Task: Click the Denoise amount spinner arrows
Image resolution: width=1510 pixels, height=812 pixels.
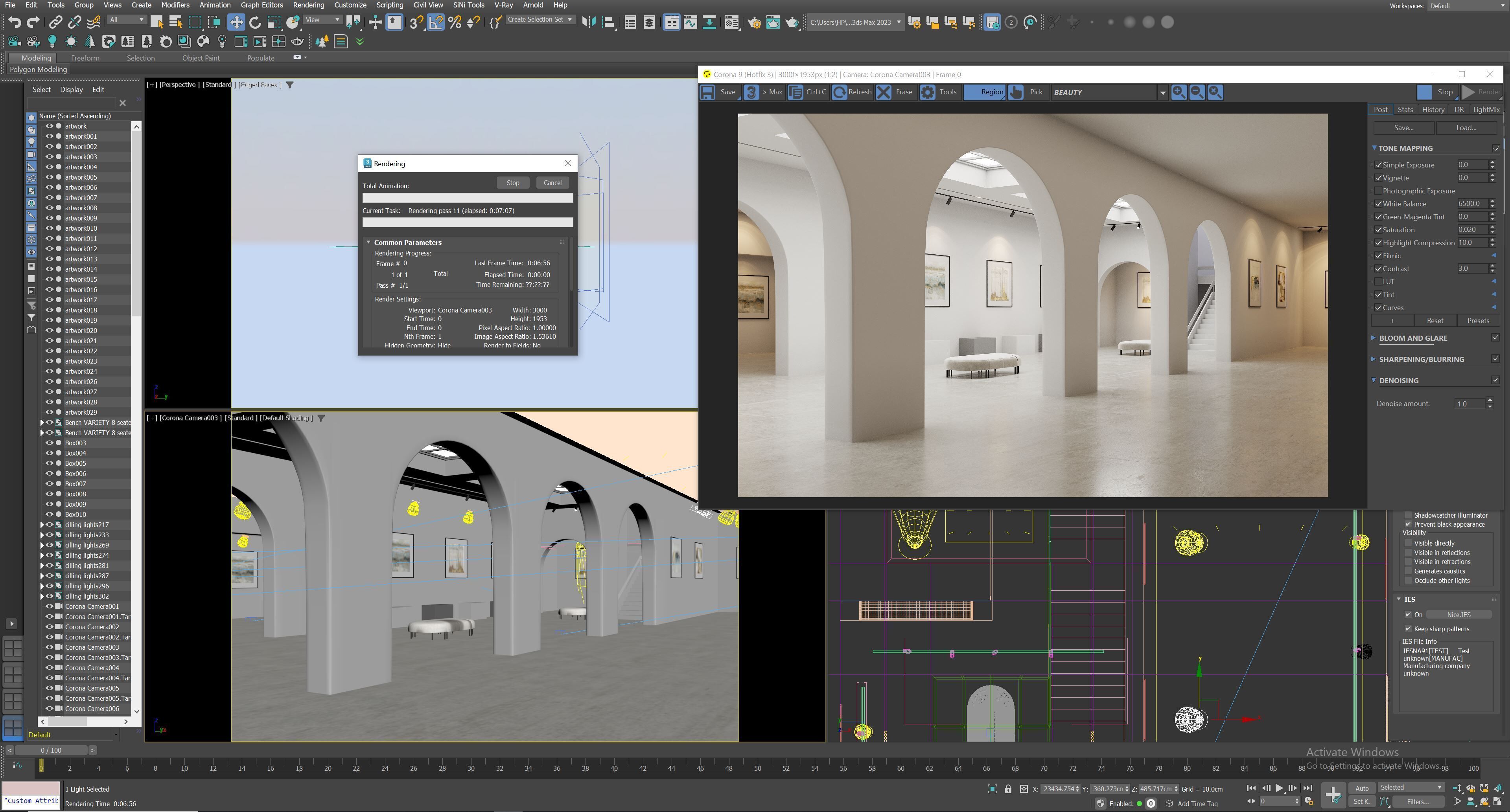Action: pyautogui.click(x=1490, y=404)
